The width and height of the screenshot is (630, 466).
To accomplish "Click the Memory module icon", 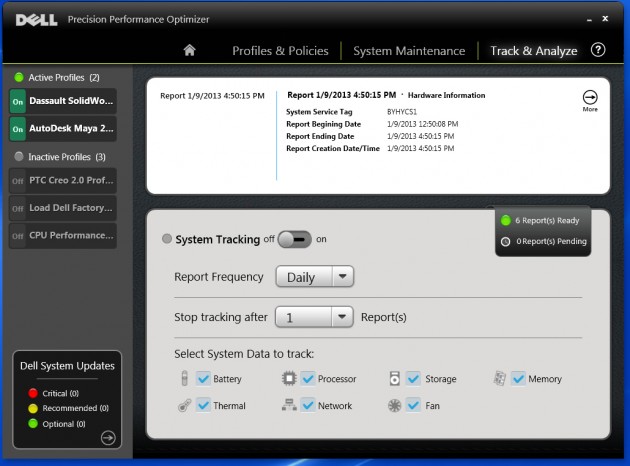I will click(x=499, y=378).
